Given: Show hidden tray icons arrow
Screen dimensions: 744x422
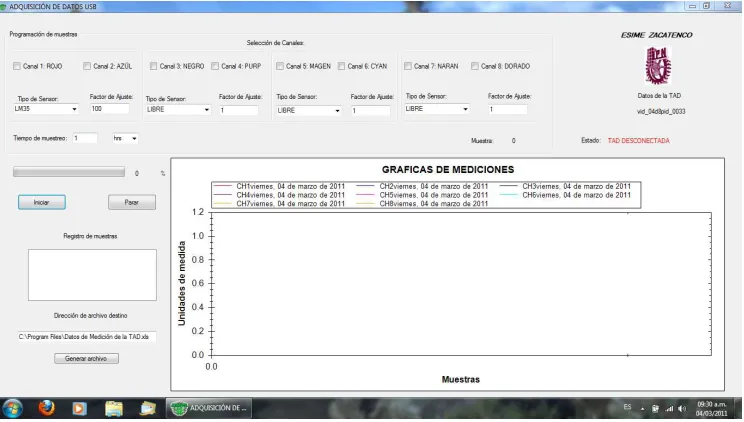Looking at the screenshot, I should tap(642, 409).
